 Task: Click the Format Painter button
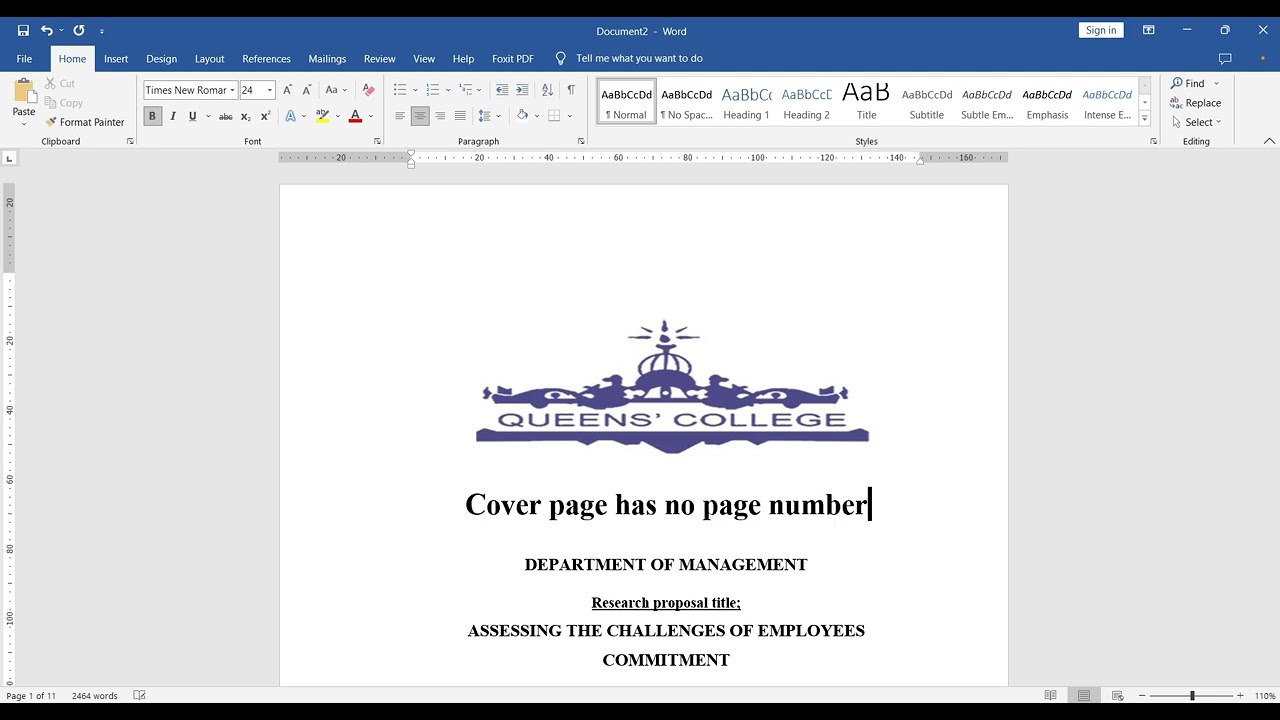[85, 122]
